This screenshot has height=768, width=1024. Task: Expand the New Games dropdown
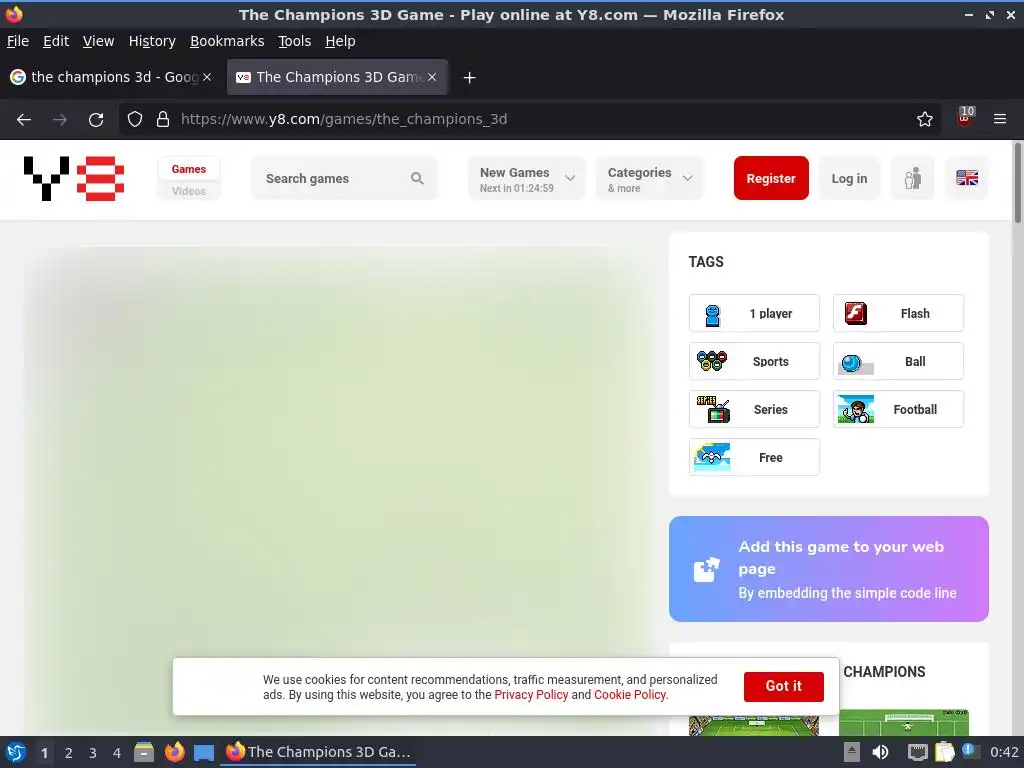pos(526,178)
